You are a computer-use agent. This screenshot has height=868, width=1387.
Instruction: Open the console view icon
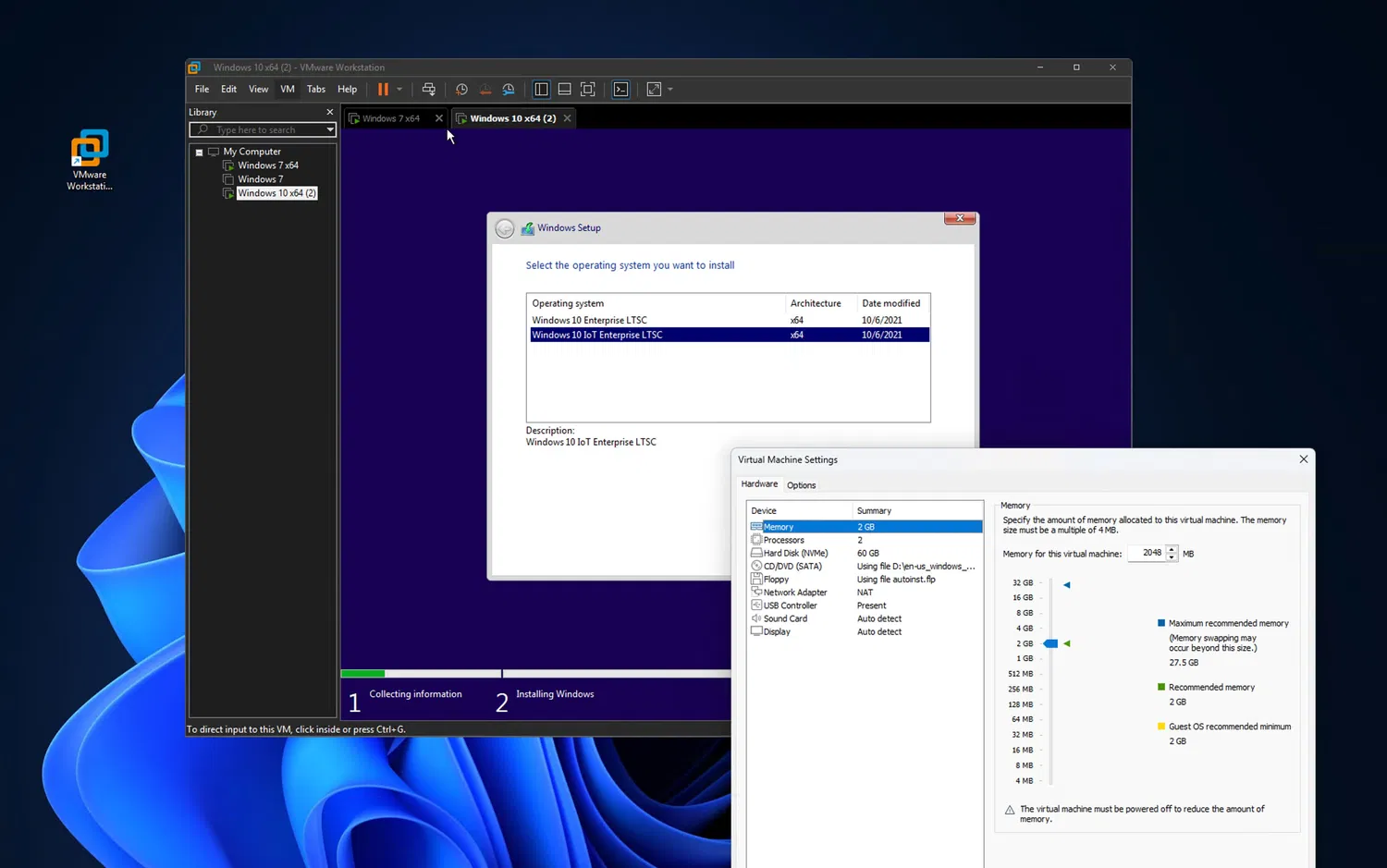pyautogui.click(x=621, y=90)
